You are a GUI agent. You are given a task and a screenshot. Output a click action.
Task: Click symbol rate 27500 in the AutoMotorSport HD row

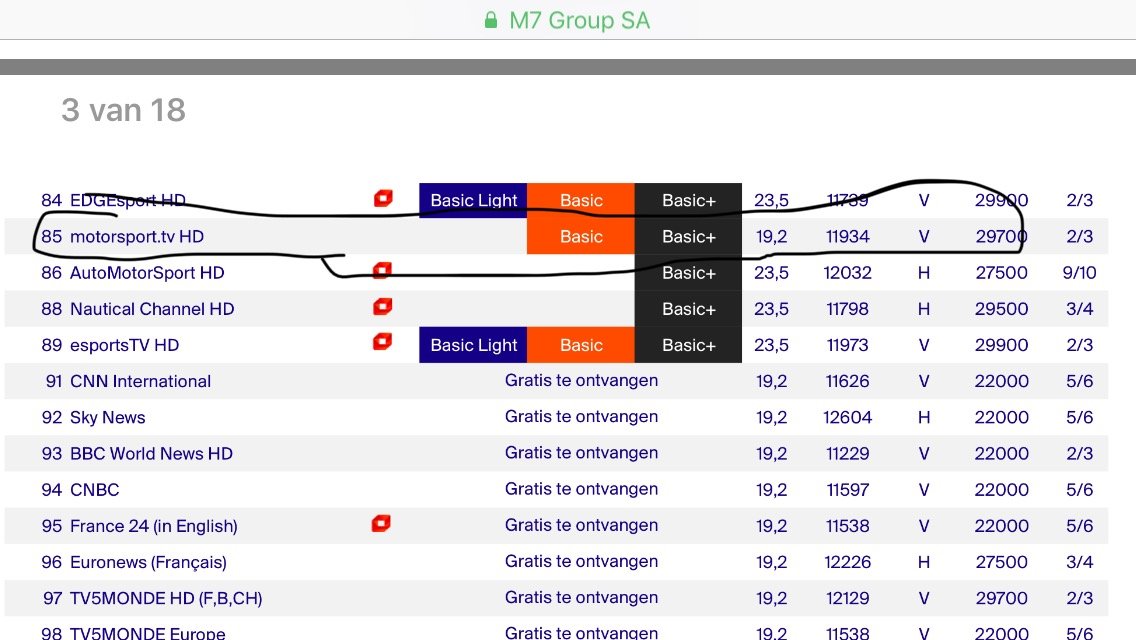[x=1001, y=273]
